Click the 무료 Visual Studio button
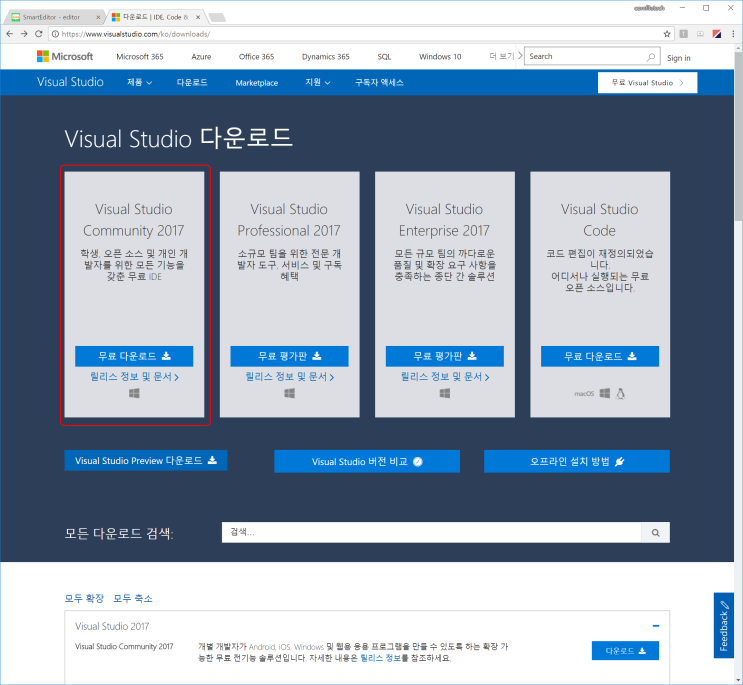Image resolution: width=743 pixels, height=685 pixels. [647, 82]
